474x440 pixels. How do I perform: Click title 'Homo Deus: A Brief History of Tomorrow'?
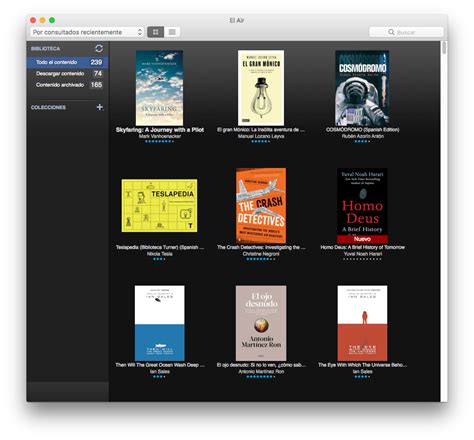362,247
